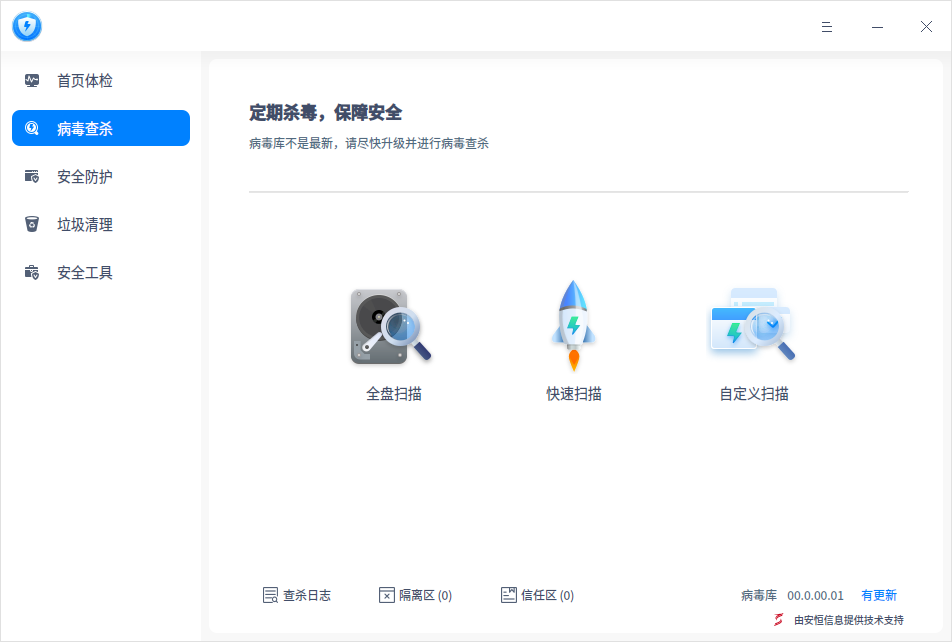Screen dimensions: 952x642
Task: Open 安全防护 section
Action: point(101,176)
